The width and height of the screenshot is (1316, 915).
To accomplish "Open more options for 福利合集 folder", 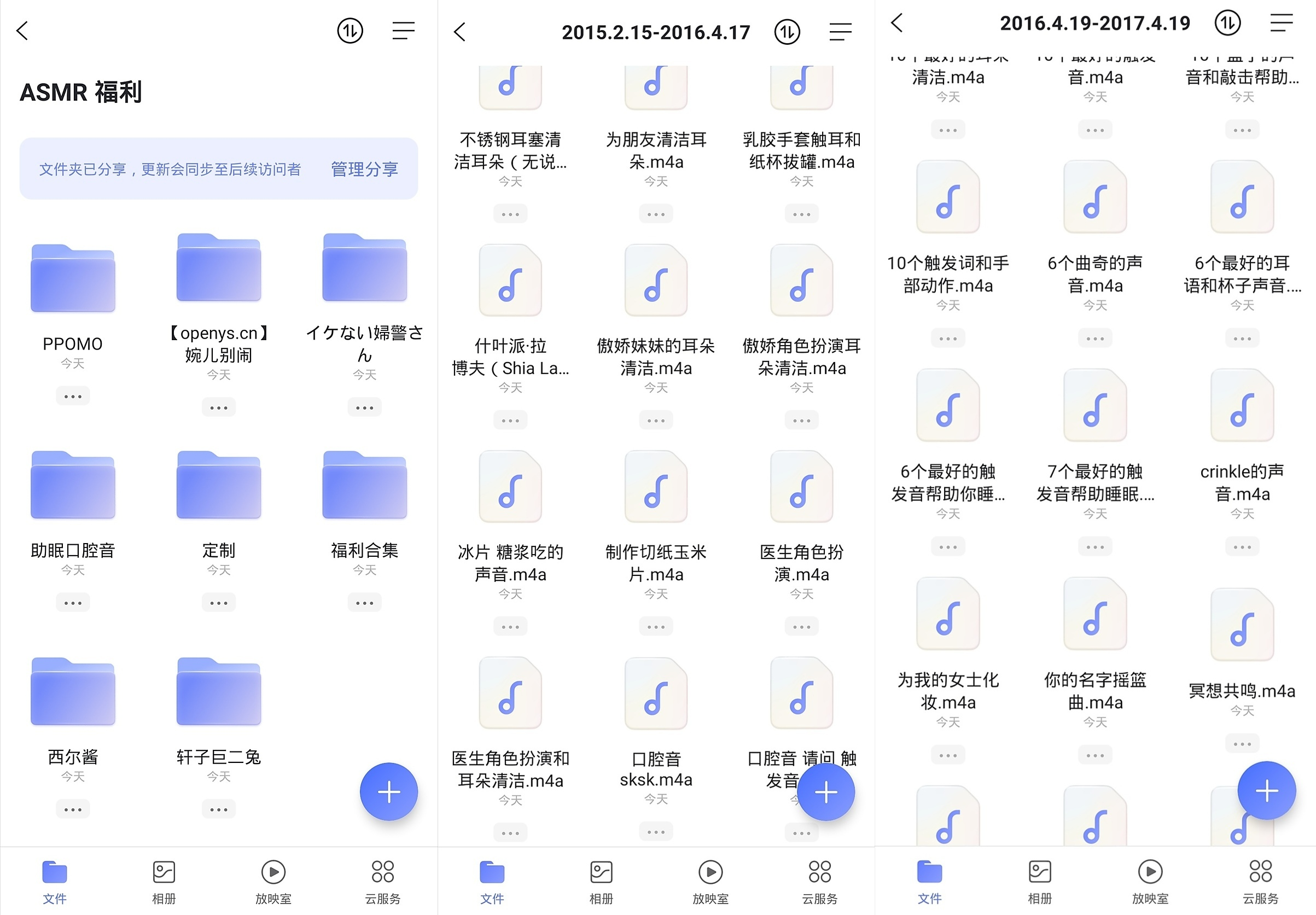I will pos(364,603).
